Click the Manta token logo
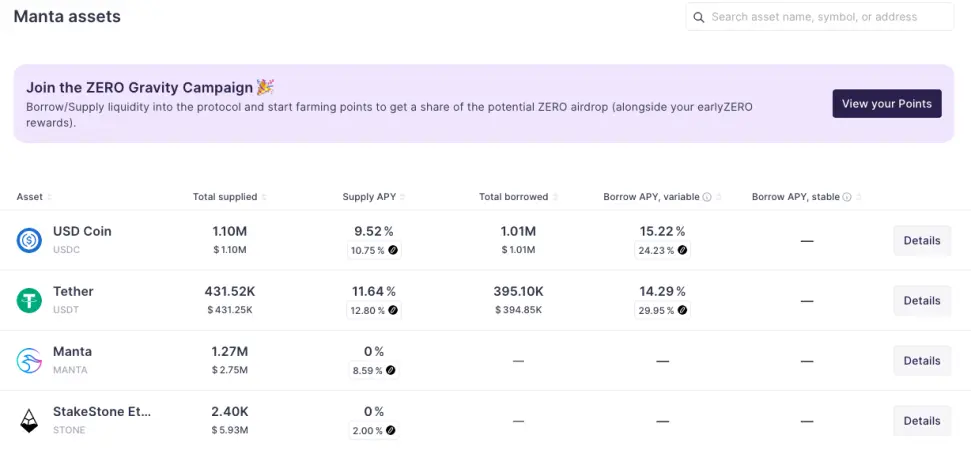971x450 pixels. (29, 360)
